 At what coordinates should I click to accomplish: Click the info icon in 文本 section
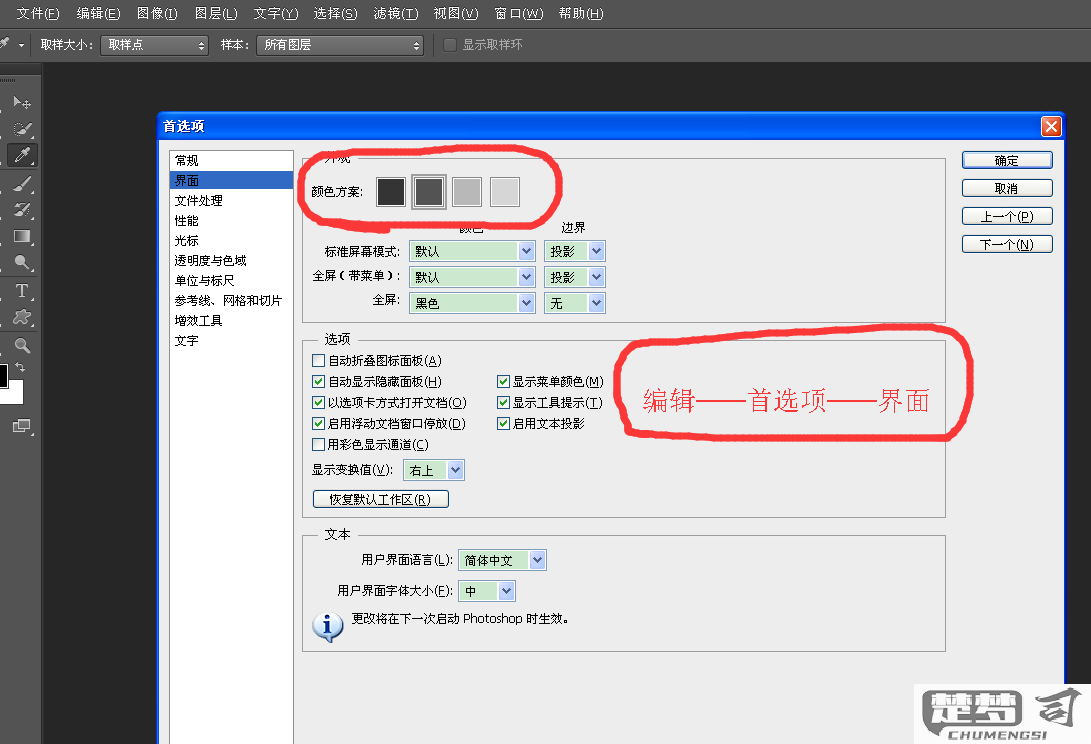(327, 626)
